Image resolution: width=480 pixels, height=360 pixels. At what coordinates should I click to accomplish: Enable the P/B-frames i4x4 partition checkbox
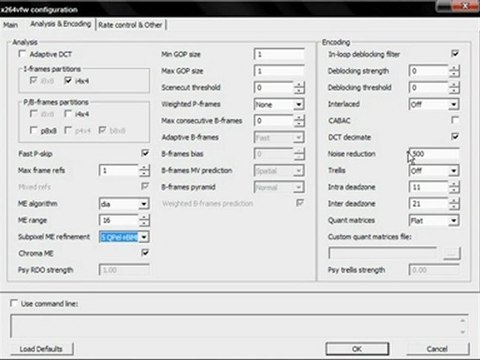[68, 114]
